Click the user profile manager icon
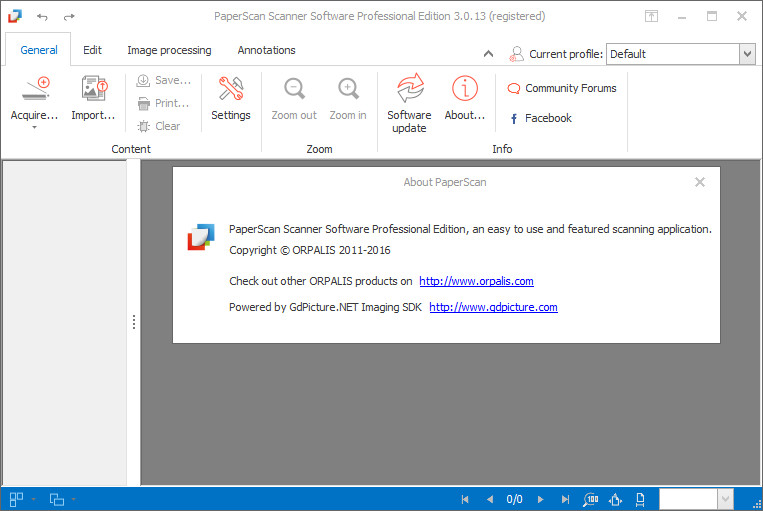This screenshot has width=763, height=511. pyautogui.click(x=516, y=54)
